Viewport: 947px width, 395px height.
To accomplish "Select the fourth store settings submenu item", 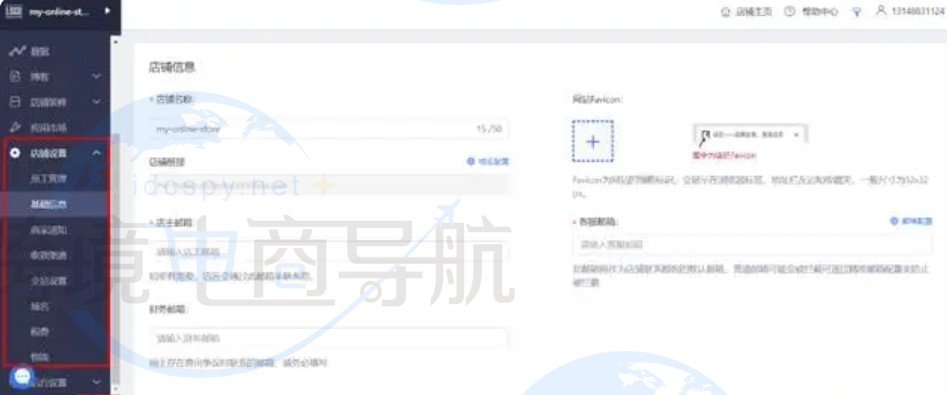I will 48,255.
